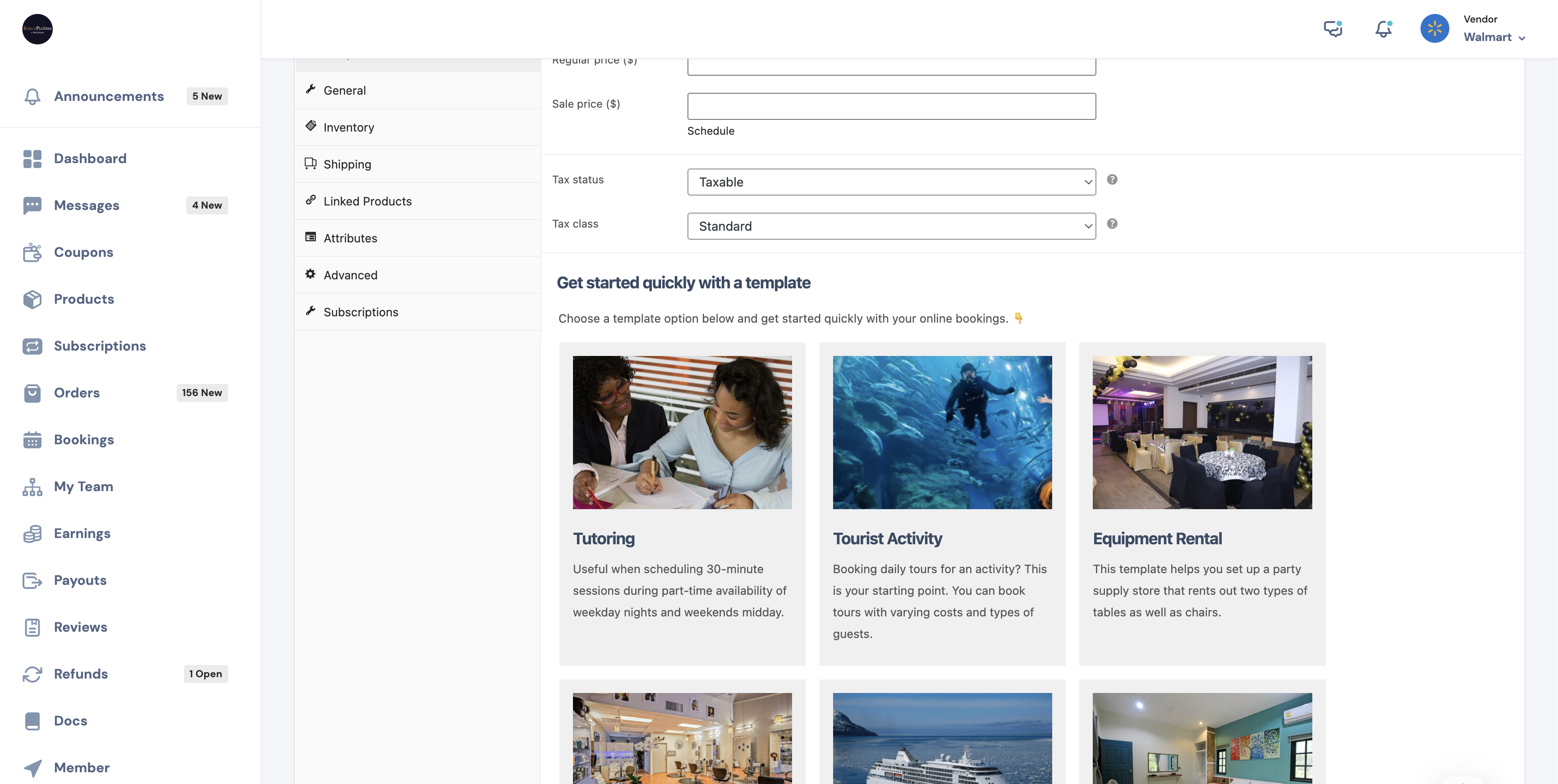The image size is (1558, 784).
Task: Click the Bookings calendar icon
Action: tap(32, 439)
